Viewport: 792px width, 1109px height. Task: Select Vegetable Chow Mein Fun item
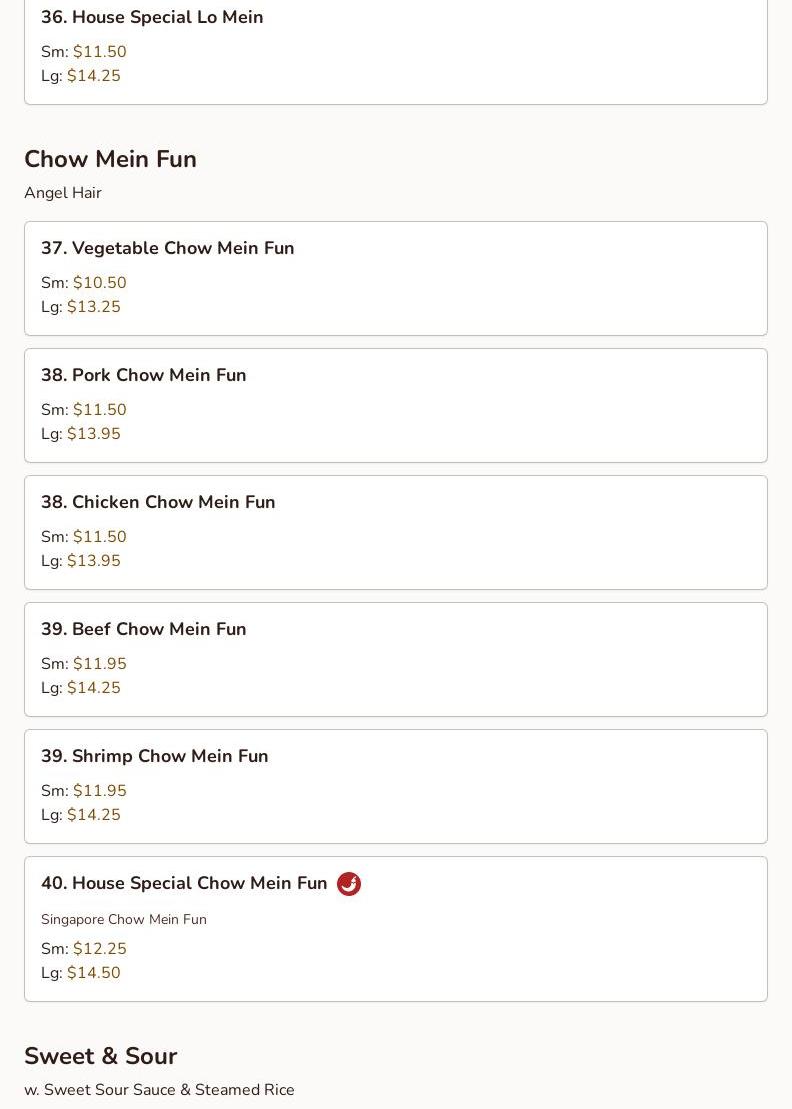coord(167,248)
